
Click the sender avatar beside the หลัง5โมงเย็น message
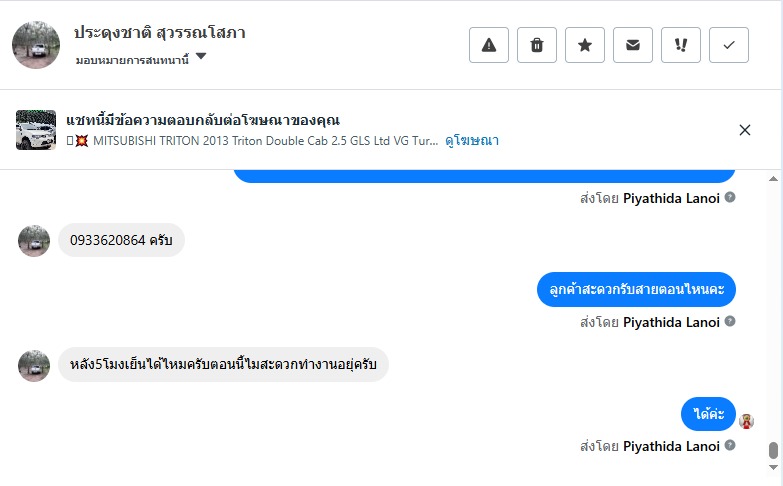click(34, 365)
